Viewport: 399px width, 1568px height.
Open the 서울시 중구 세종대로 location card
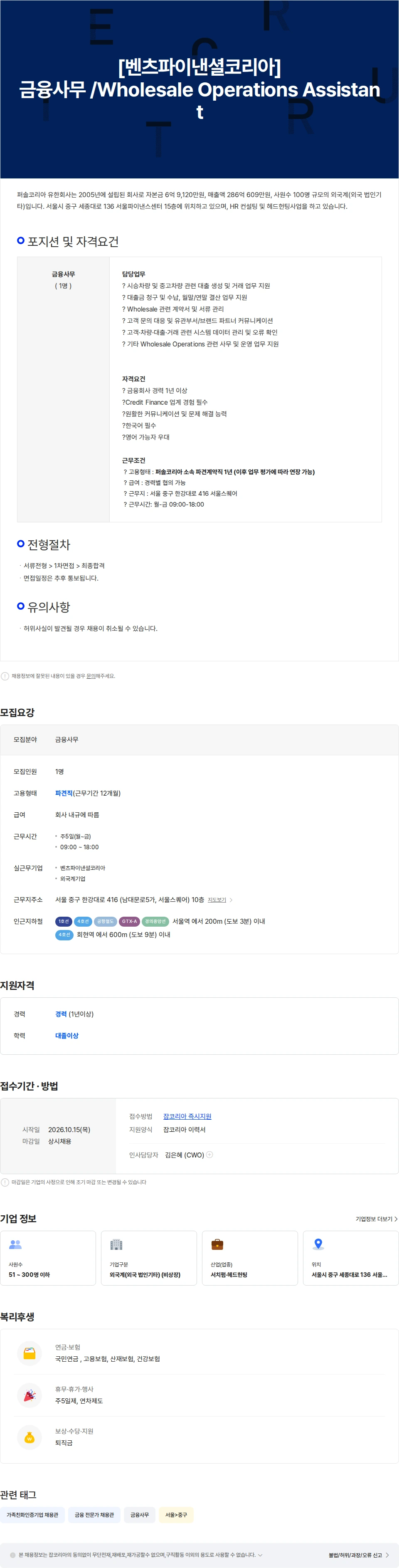click(x=351, y=1258)
